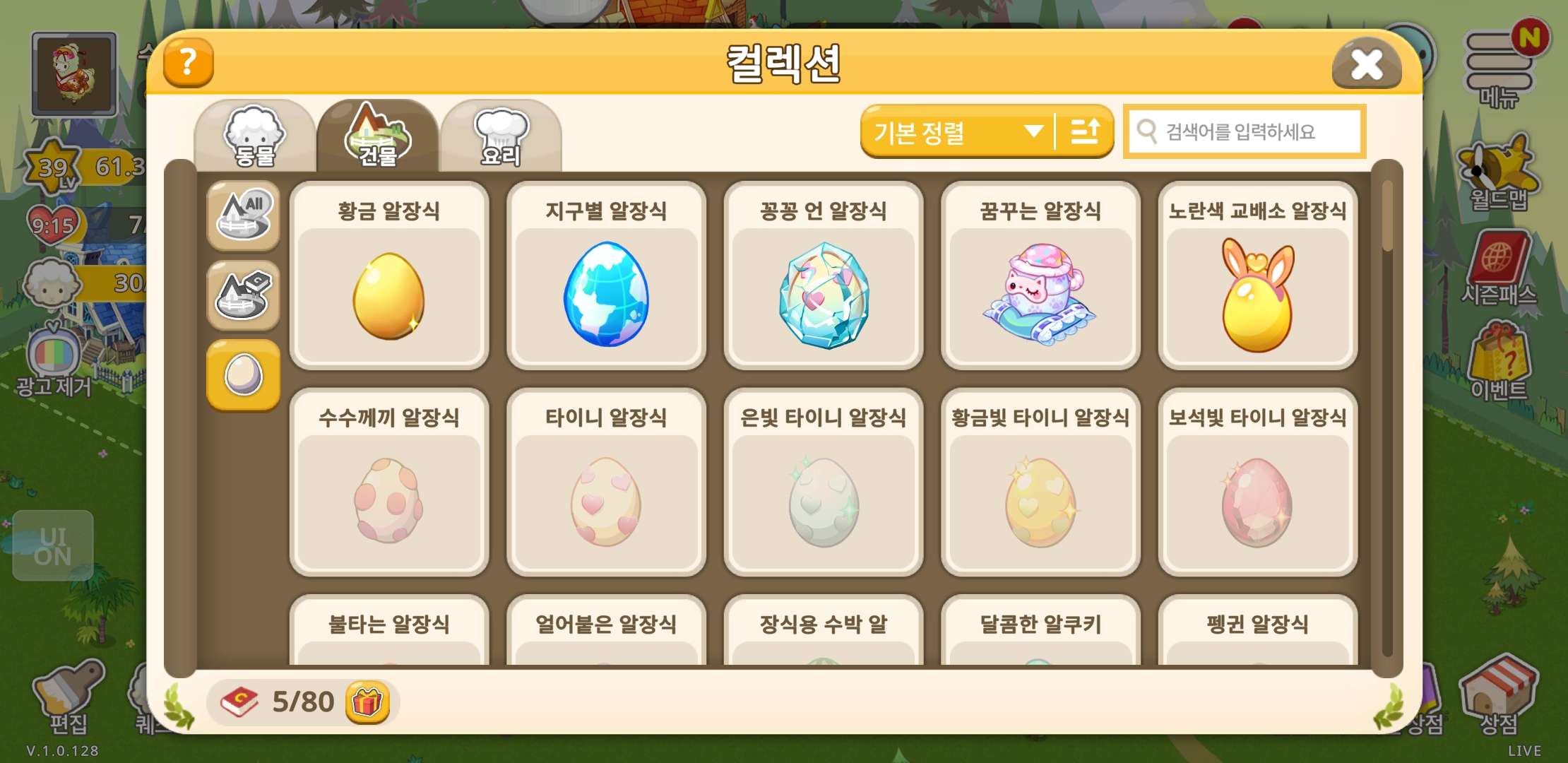
Task: Open the 이벤트 mystery box icon
Action: click(x=1499, y=362)
